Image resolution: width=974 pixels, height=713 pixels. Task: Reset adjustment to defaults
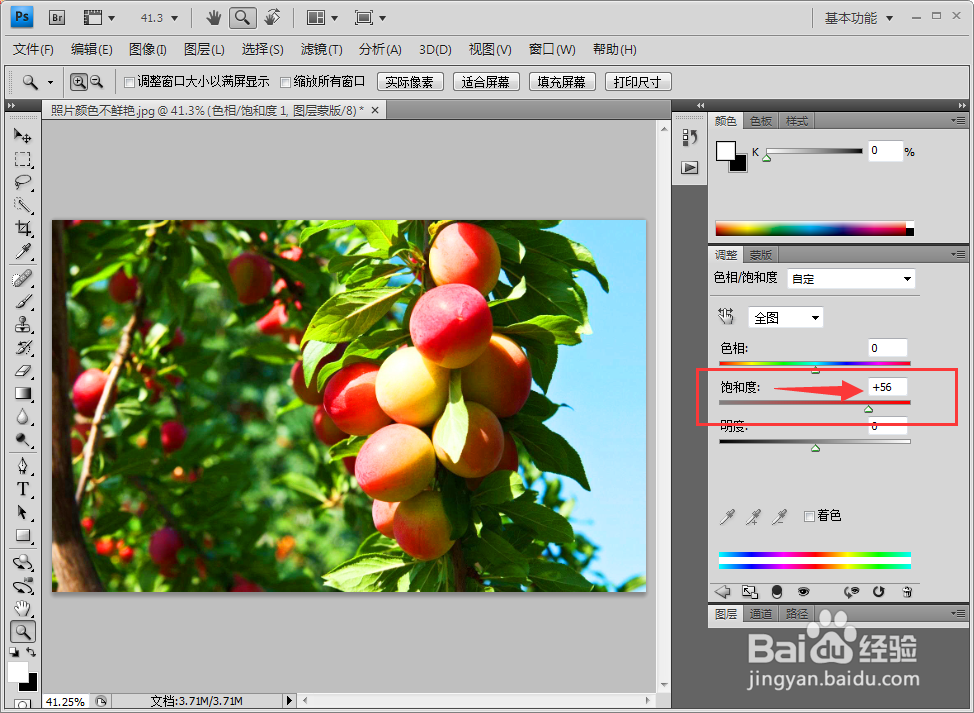(878, 592)
